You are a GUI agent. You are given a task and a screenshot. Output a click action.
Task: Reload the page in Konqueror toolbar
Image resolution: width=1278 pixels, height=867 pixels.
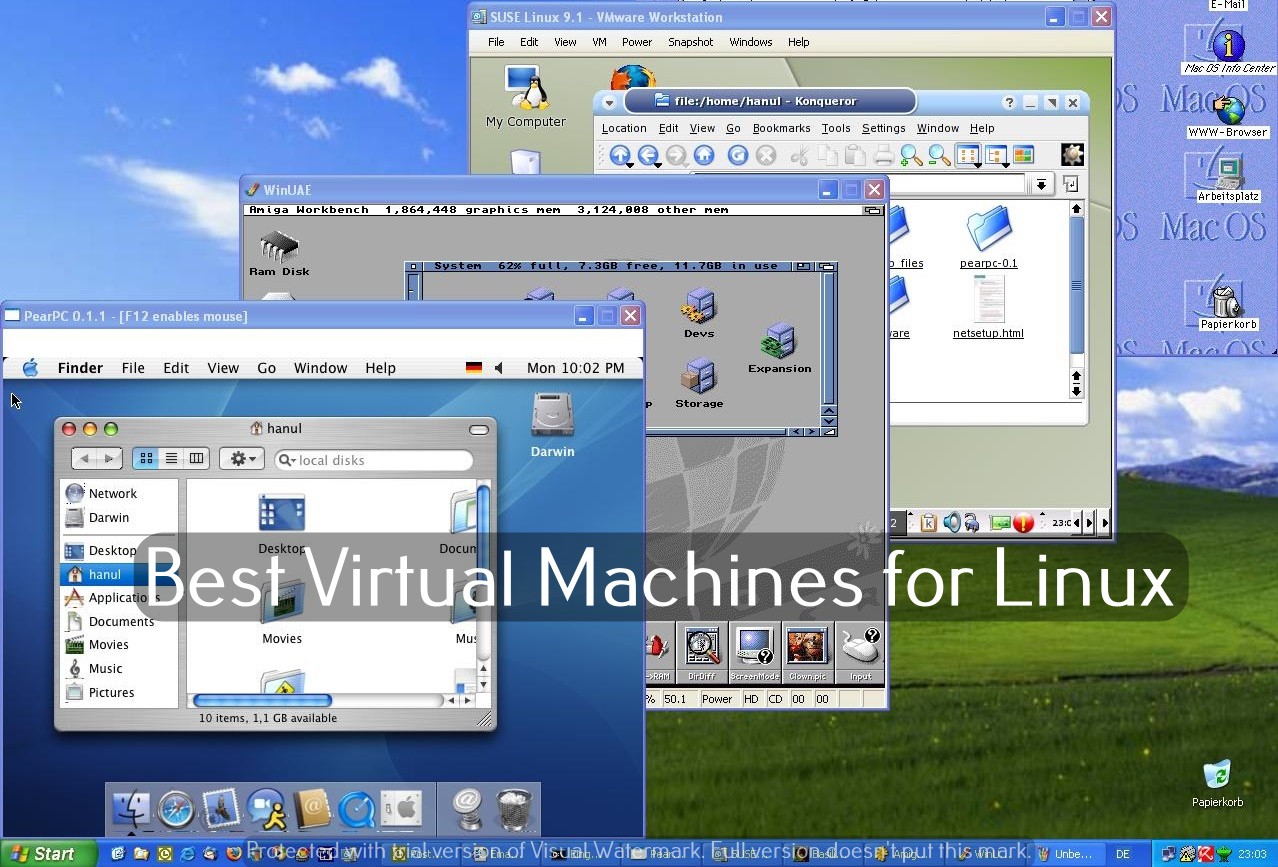point(738,155)
